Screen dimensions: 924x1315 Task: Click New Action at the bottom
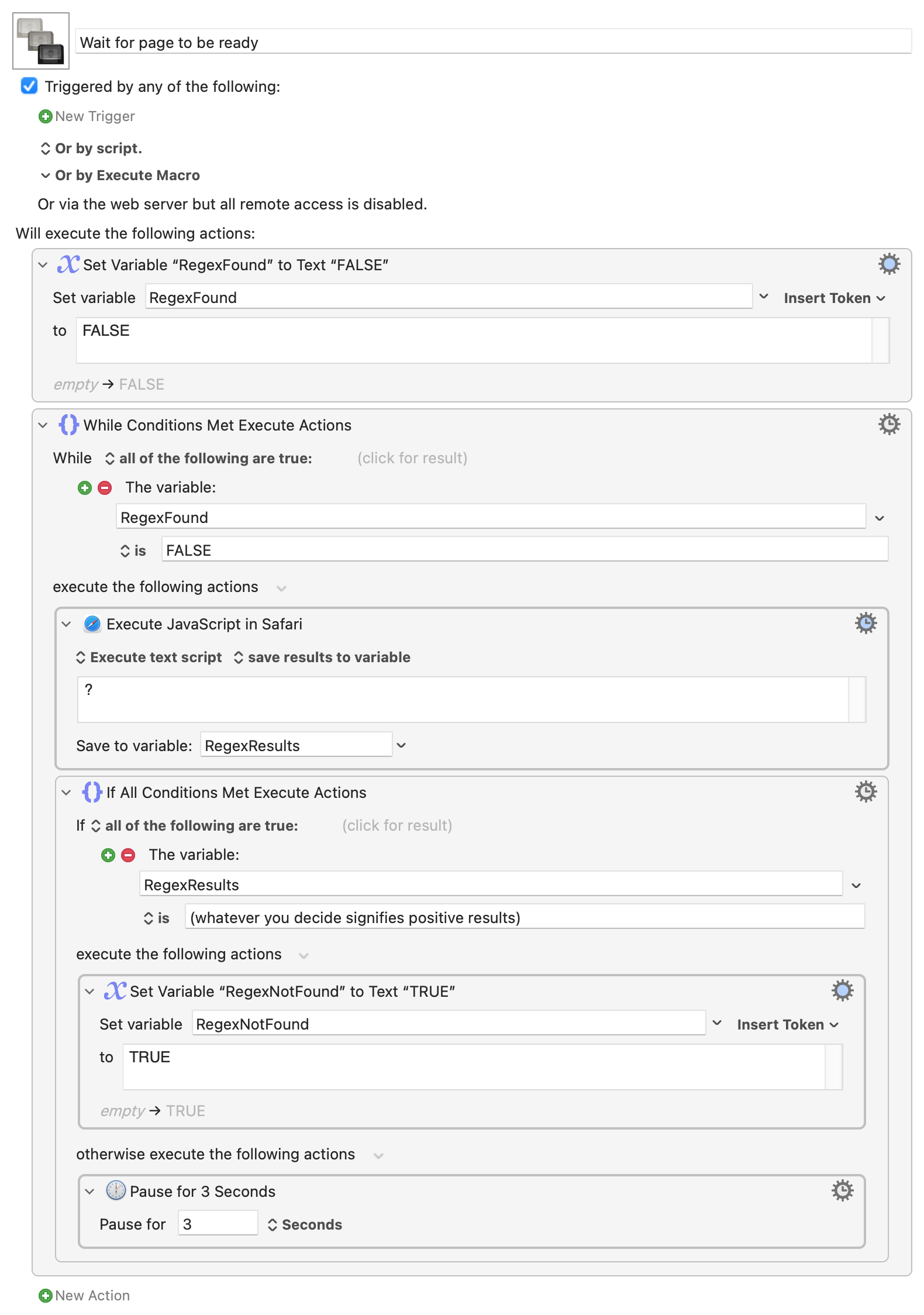(84, 1296)
